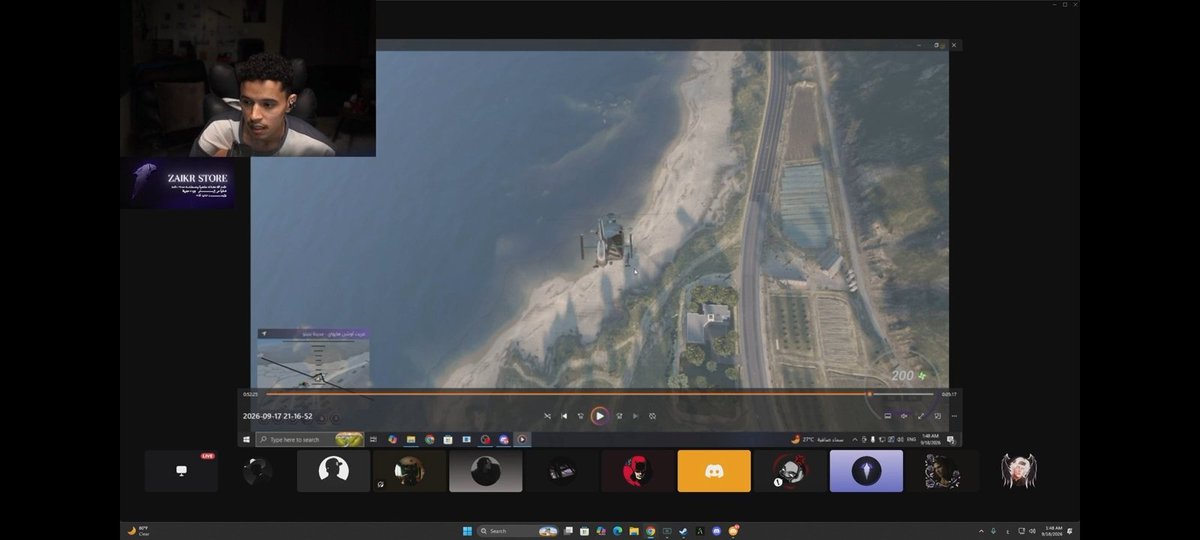1200x540 pixels.
Task: Open the media player more options menu
Action: [x=954, y=416]
